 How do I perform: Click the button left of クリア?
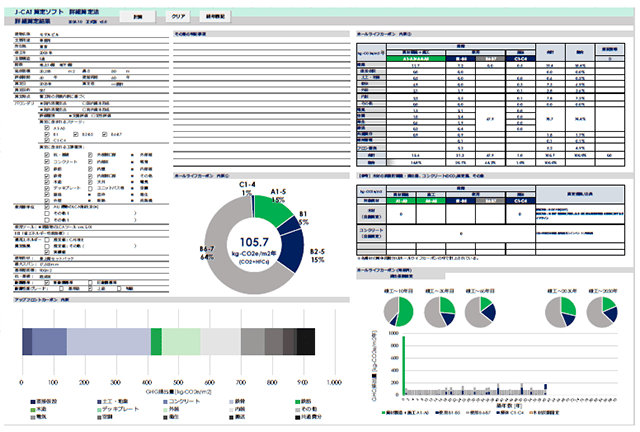[138, 16]
